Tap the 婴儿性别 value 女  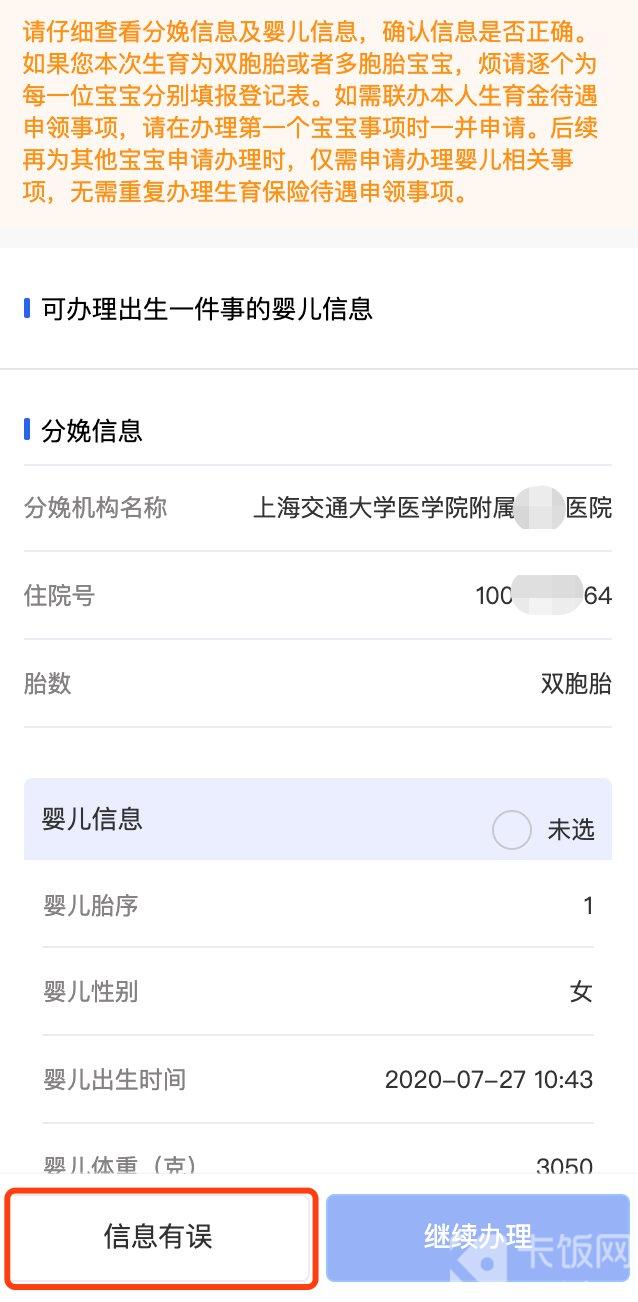581,992
